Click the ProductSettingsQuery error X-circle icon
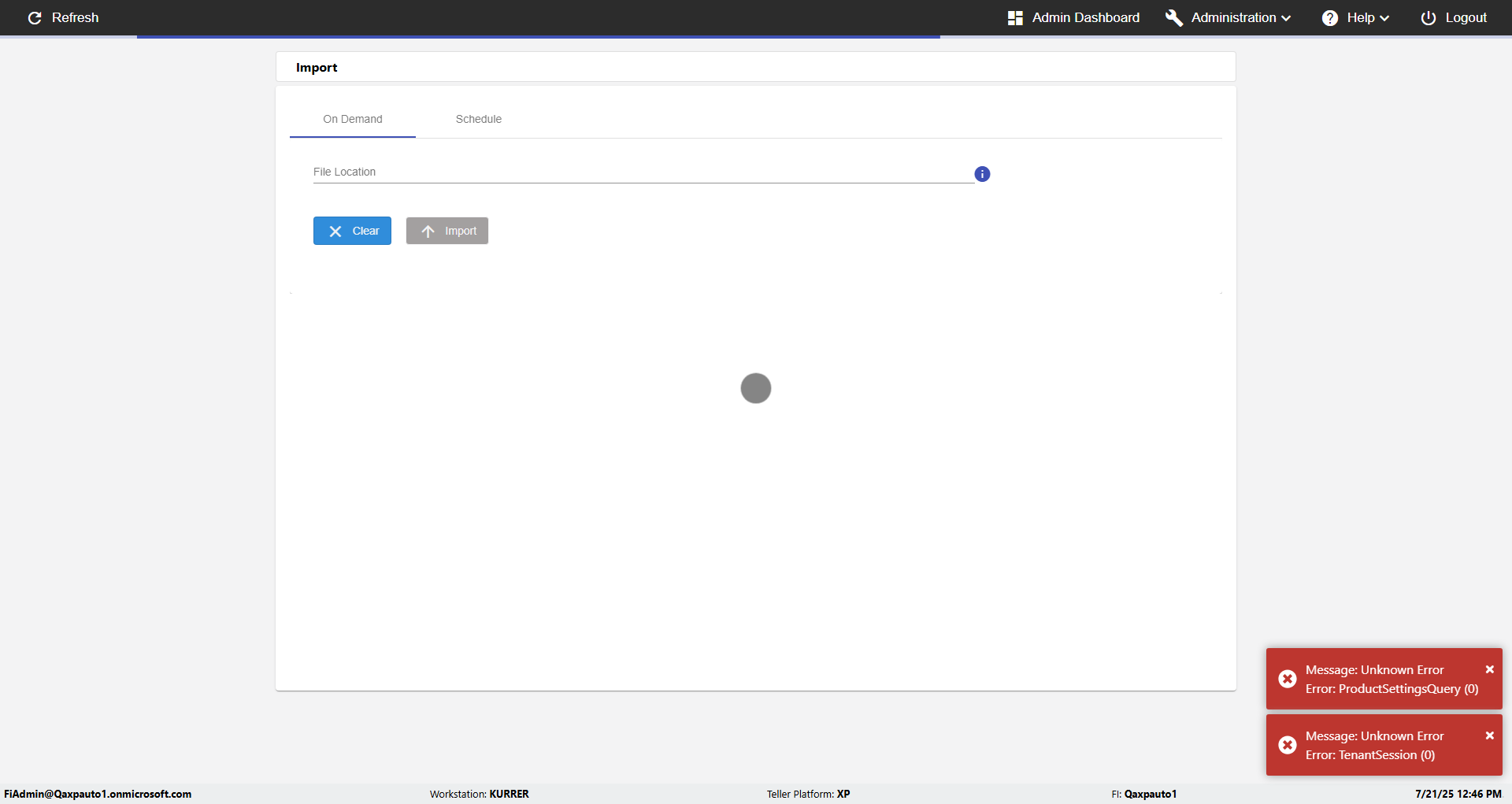Viewport: 1512px width, 804px height. (1288, 679)
